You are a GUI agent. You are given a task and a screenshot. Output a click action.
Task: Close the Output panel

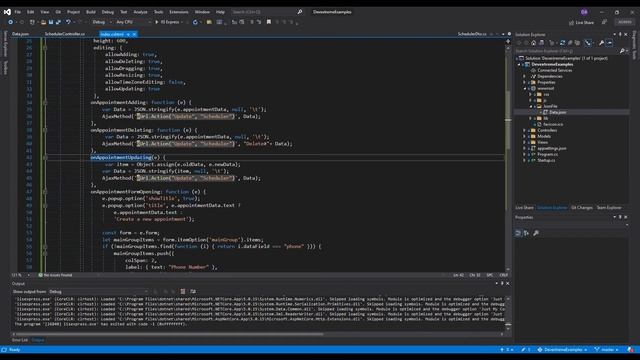click(x=508, y=284)
